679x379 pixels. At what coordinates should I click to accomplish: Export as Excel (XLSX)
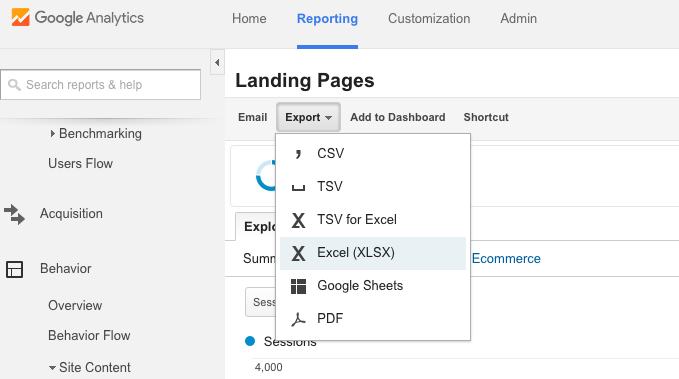coord(373,253)
